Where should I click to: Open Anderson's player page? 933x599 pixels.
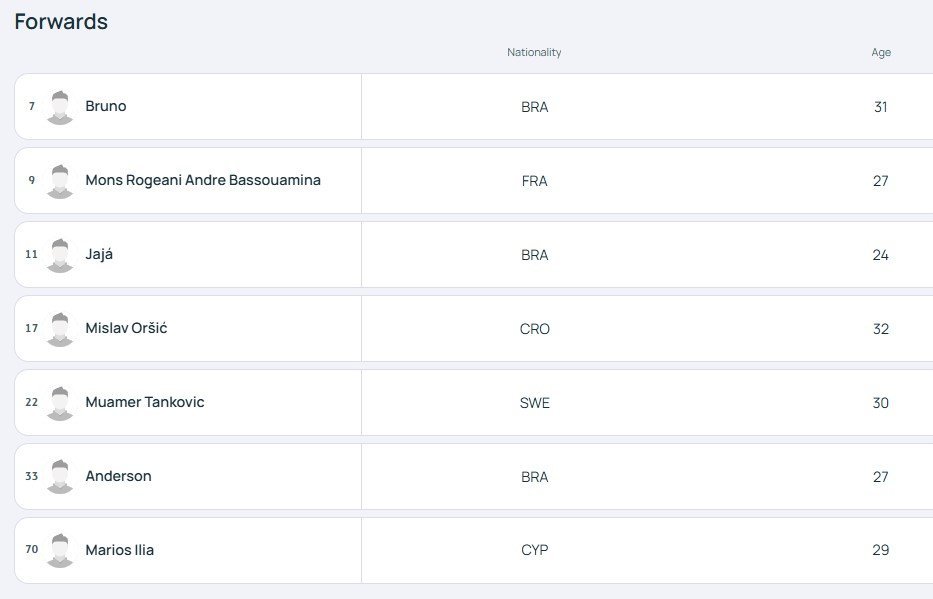click(x=118, y=476)
